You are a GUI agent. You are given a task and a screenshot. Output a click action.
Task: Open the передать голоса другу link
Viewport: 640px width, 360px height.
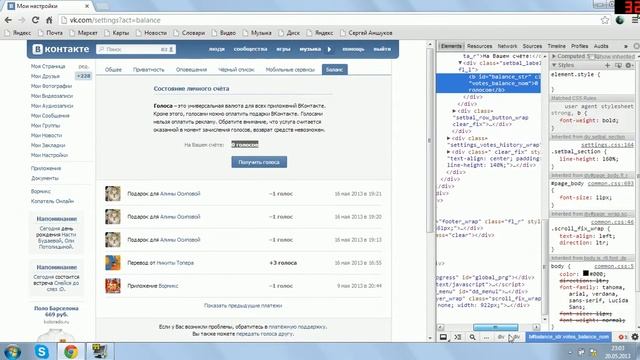264,334
